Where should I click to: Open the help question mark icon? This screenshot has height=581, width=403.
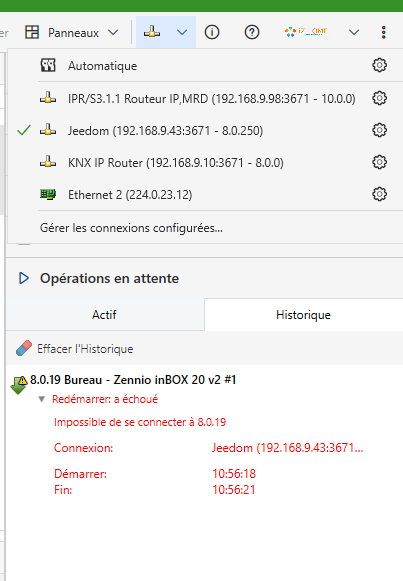coord(252,32)
